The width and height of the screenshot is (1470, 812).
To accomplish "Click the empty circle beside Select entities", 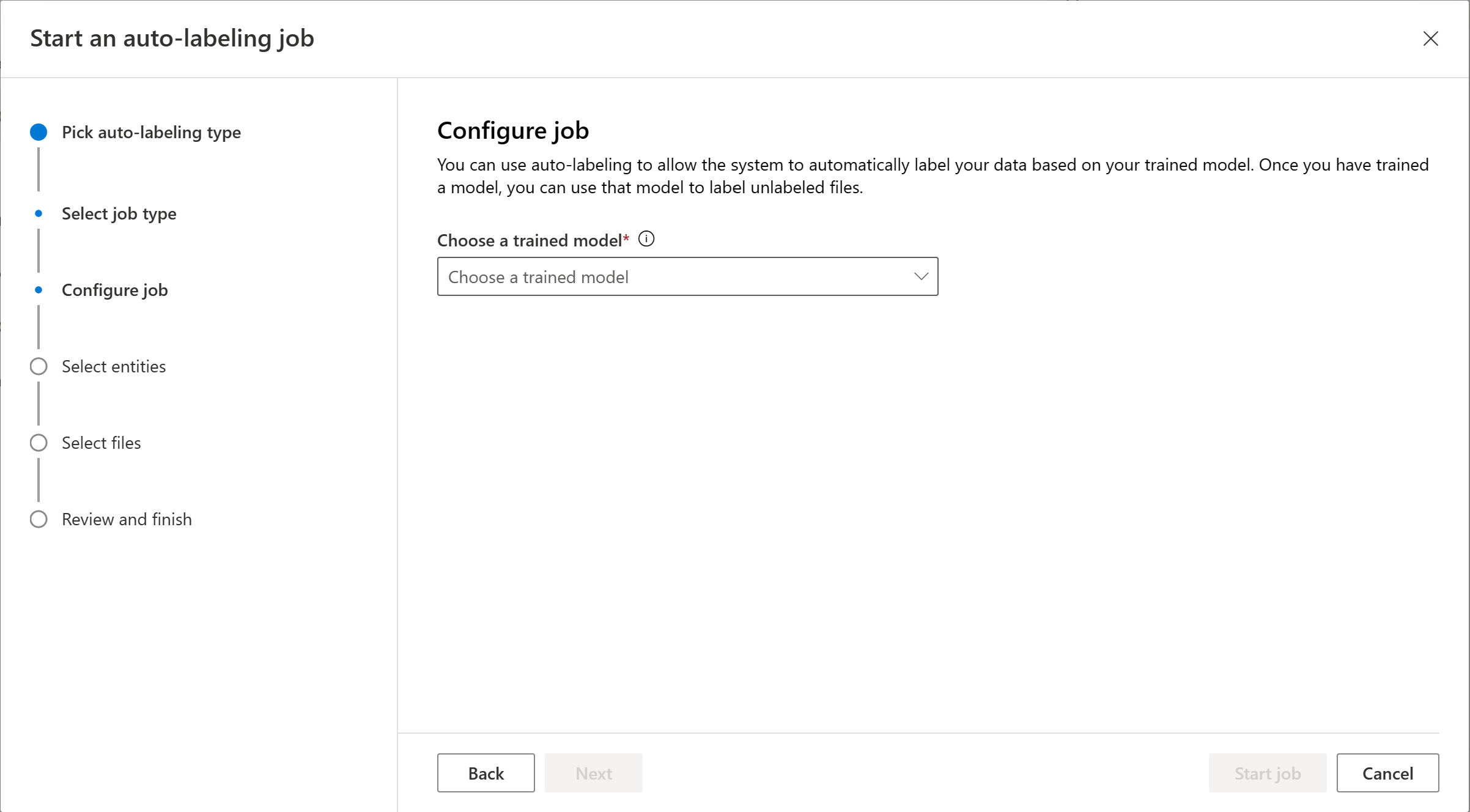I will [x=39, y=366].
